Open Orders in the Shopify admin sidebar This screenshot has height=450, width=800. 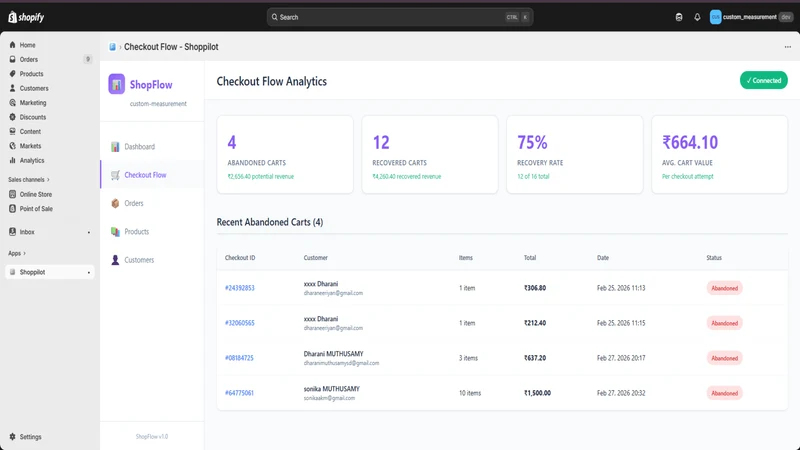[x=29, y=59]
